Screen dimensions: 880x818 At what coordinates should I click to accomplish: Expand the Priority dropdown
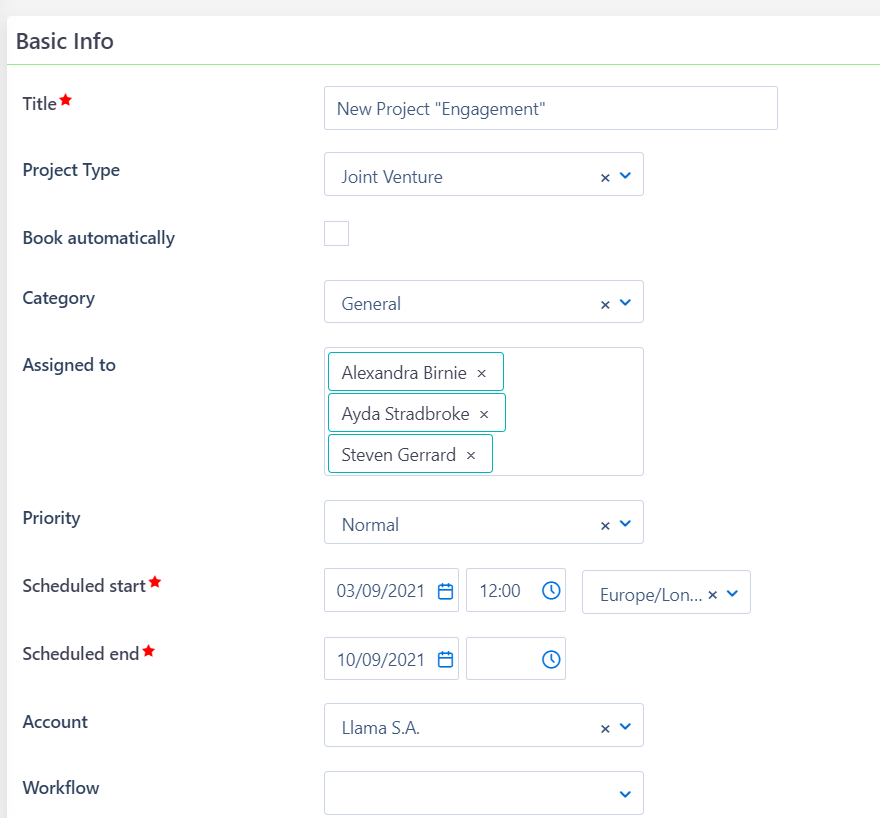click(626, 523)
